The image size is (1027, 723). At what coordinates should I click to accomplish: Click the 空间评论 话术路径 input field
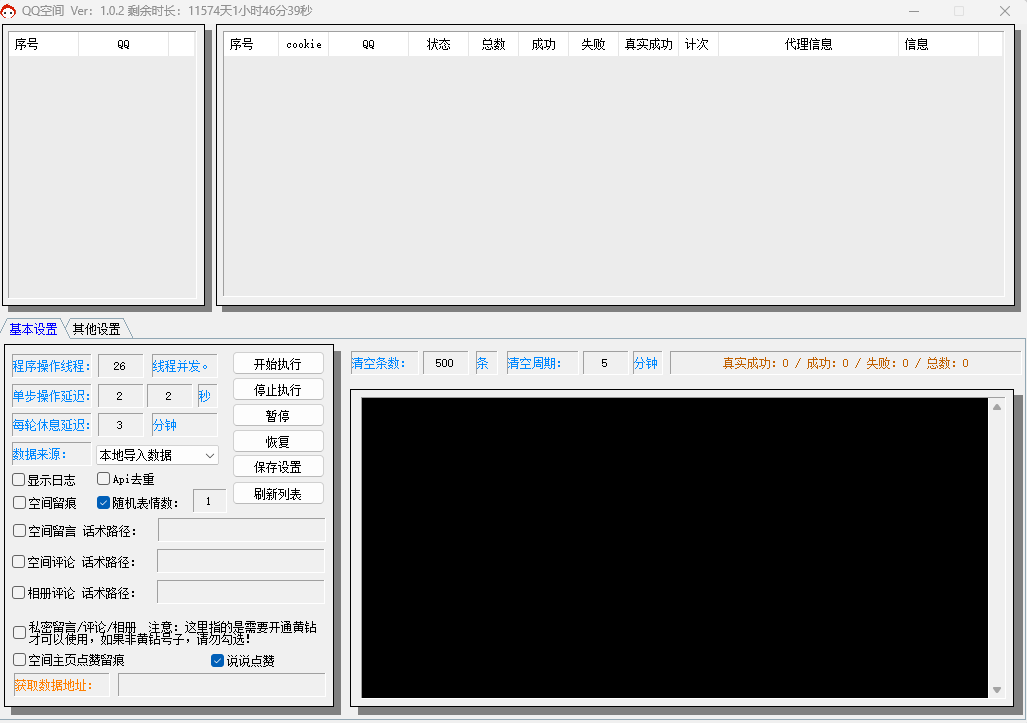pyautogui.click(x=241, y=561)
